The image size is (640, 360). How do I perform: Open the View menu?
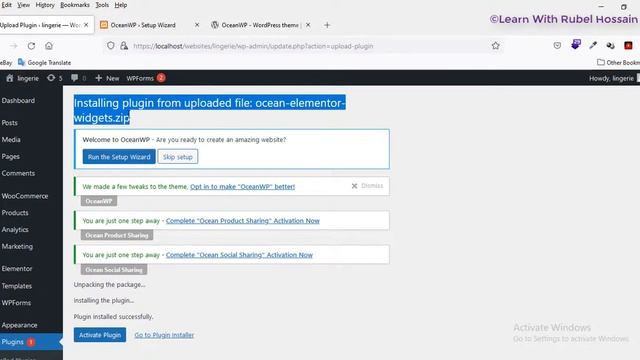pos(23,5)
